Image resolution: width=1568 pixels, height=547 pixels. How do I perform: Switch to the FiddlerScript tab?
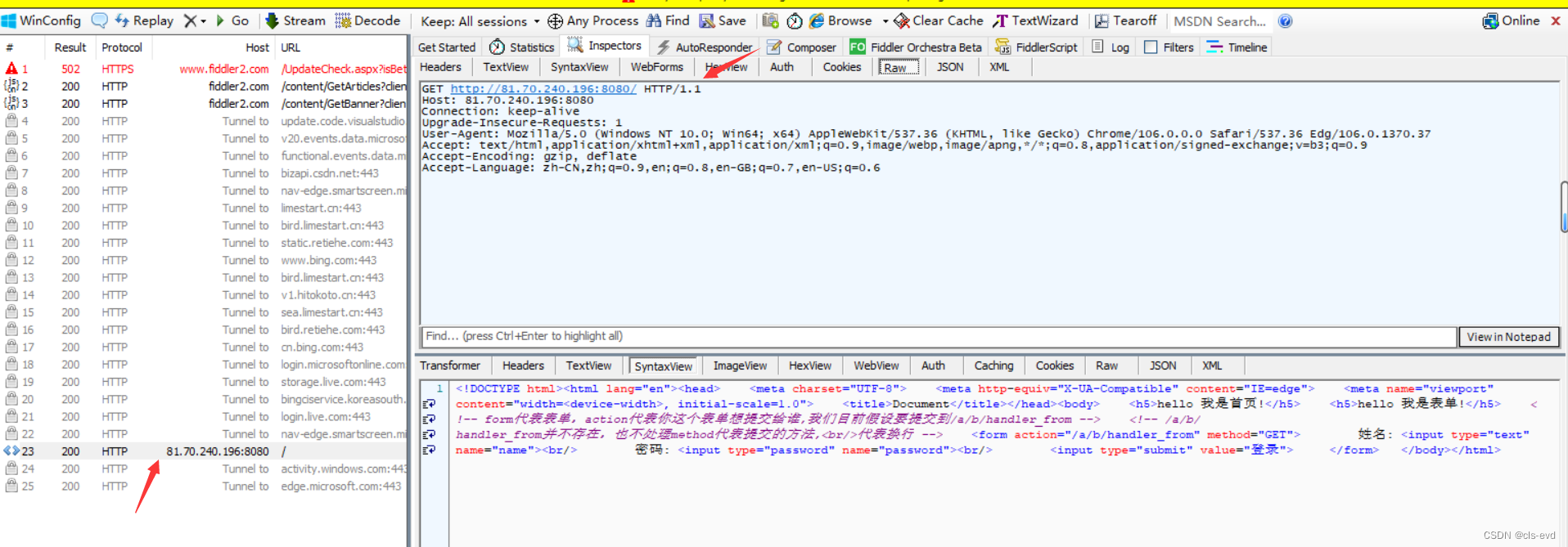(1036, 47)
